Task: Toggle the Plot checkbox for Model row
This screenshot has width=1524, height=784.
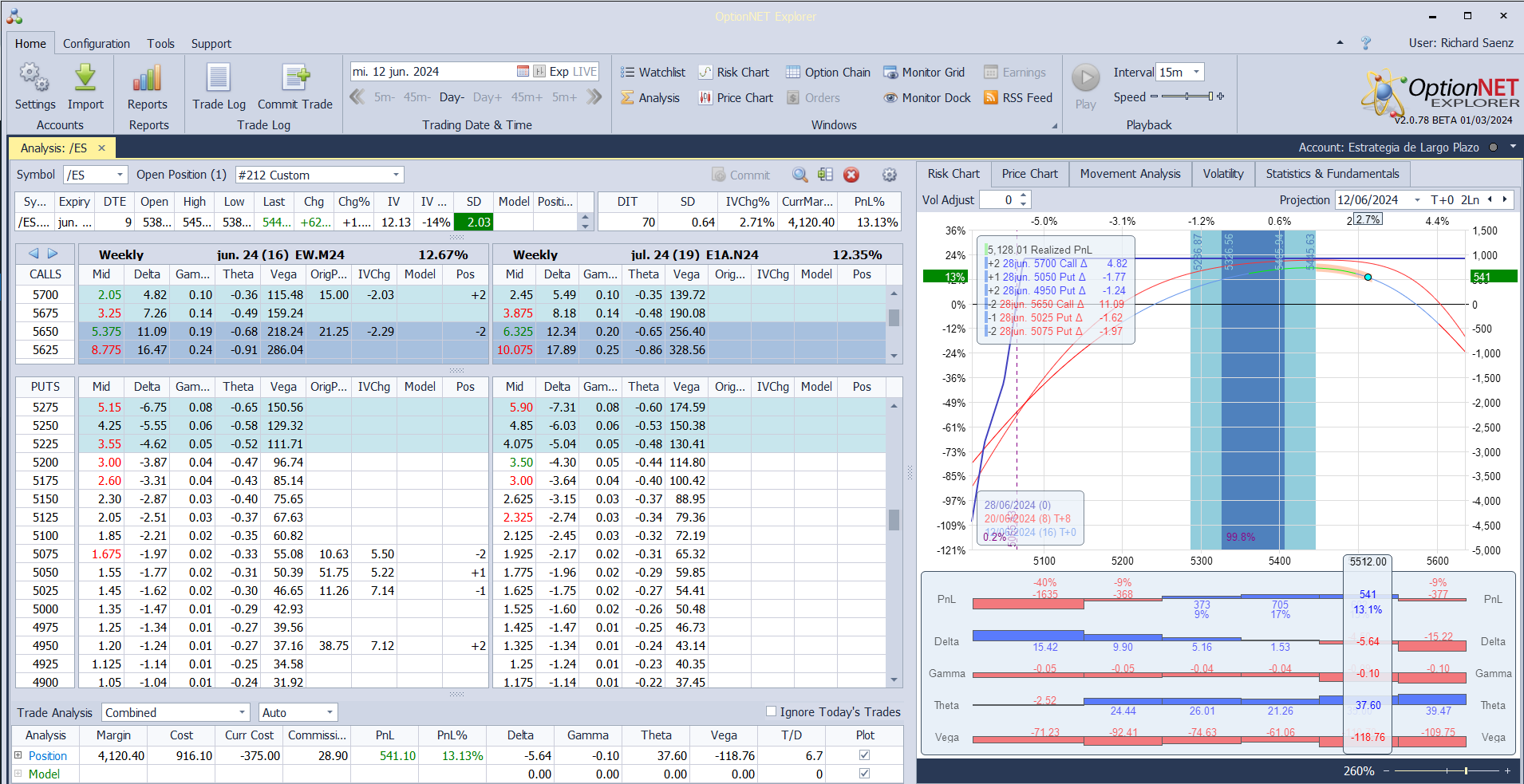Action: tap(864, 774)
